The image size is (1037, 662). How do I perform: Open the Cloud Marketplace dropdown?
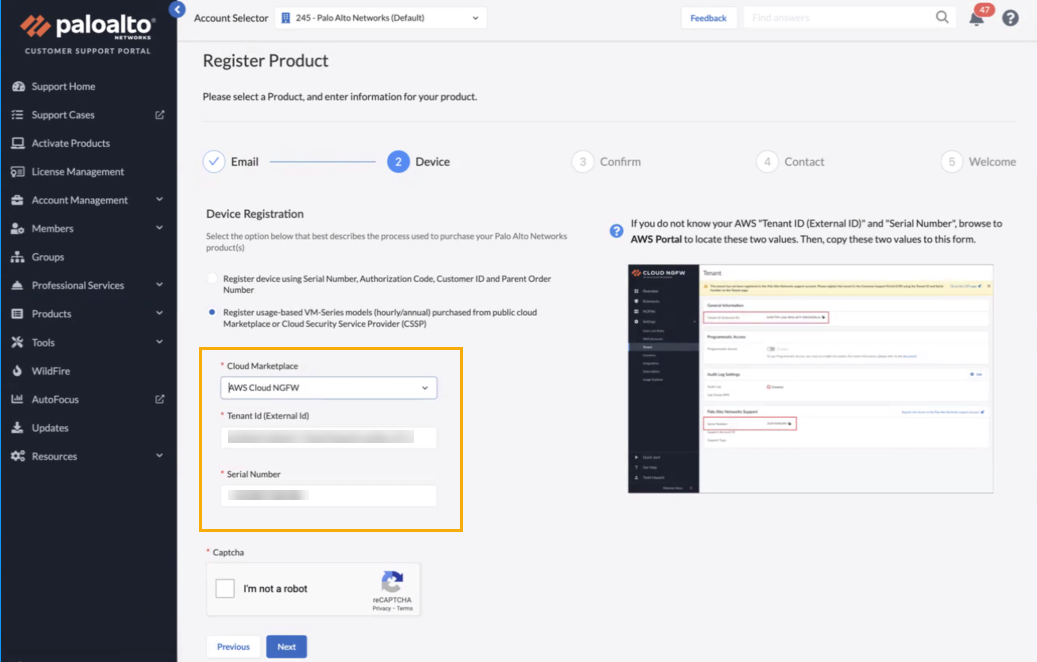point(329,388)
